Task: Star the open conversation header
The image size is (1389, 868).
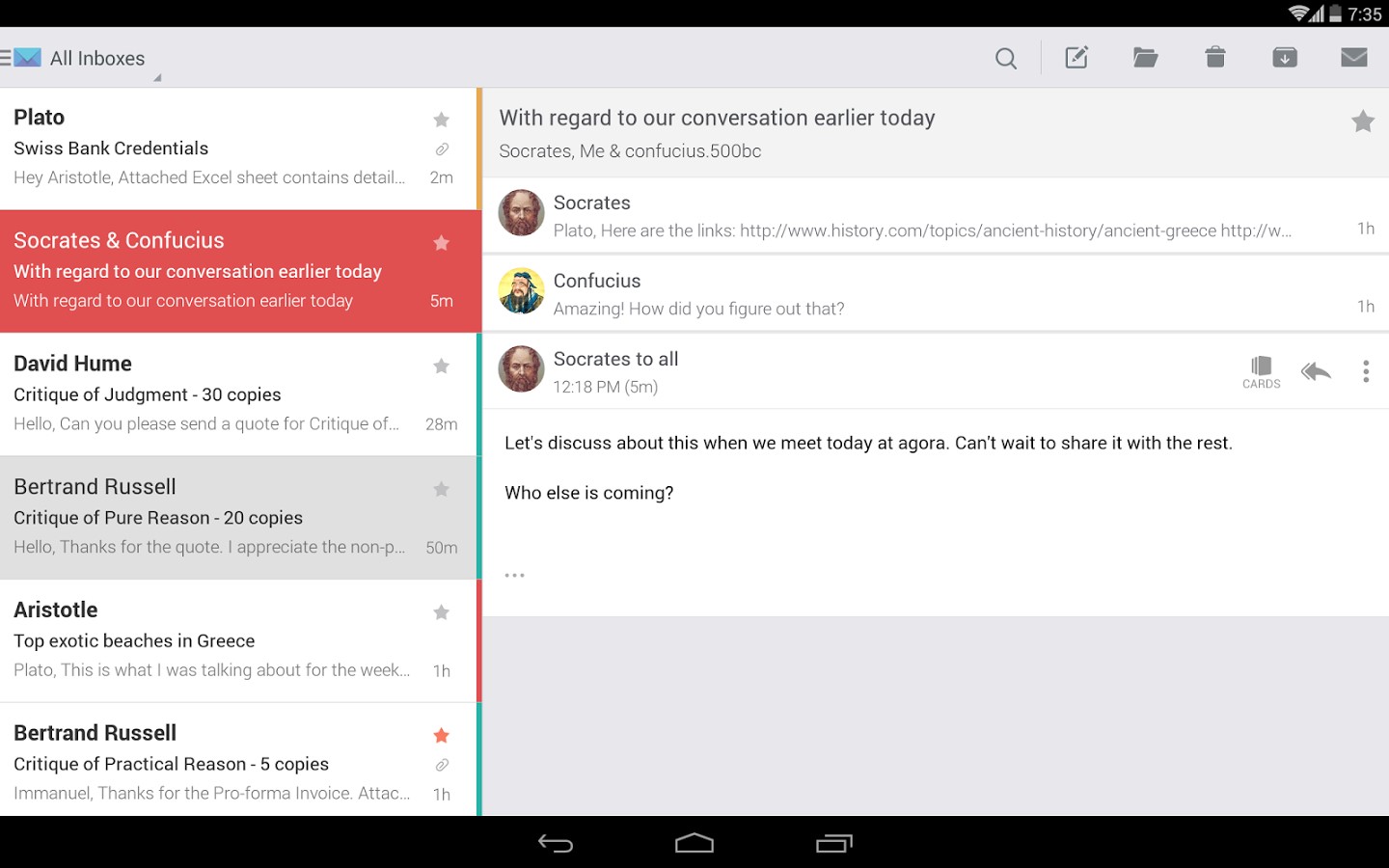Action: pos(1362,121)
